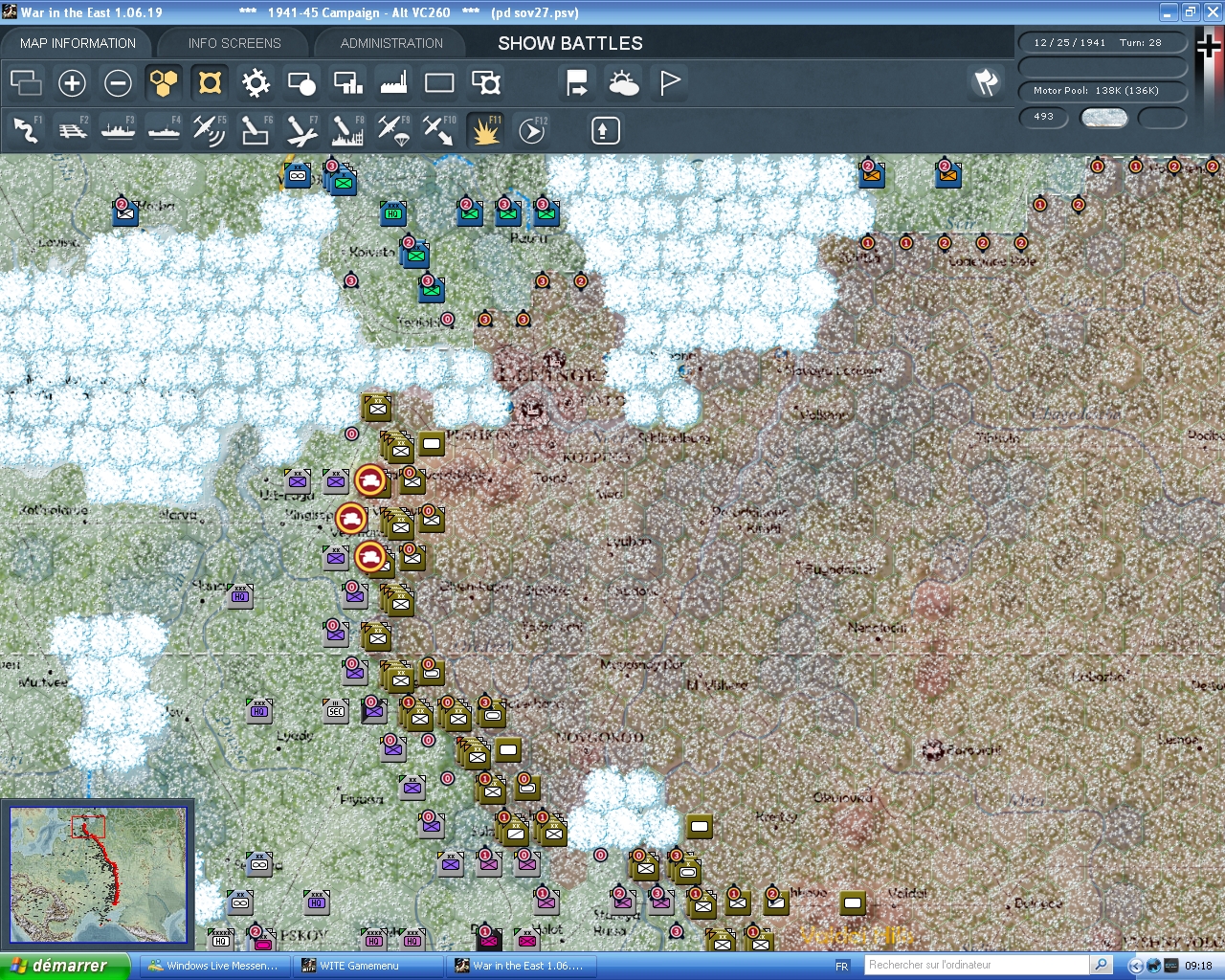Toggle the highlighted hex grid display
The image size is (1225, 980).
[x=164, y=83]
